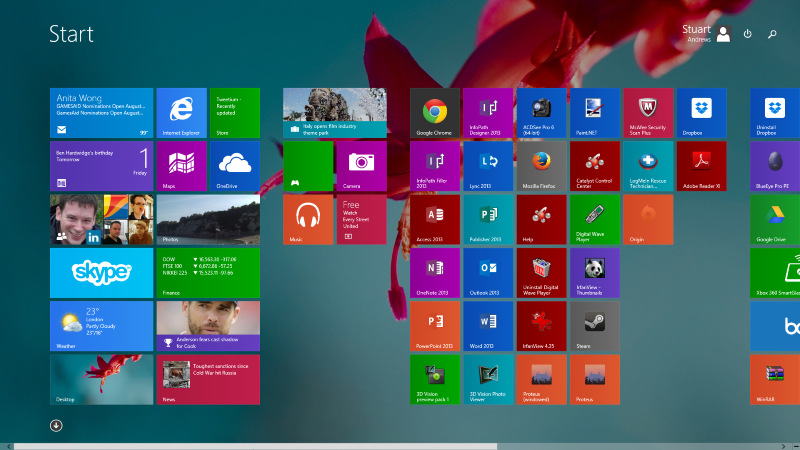This screenshot has width=800, height=450.
Task: Open Calendar tile with Ben Hardwidge's birthday
Action: [102, 166]
